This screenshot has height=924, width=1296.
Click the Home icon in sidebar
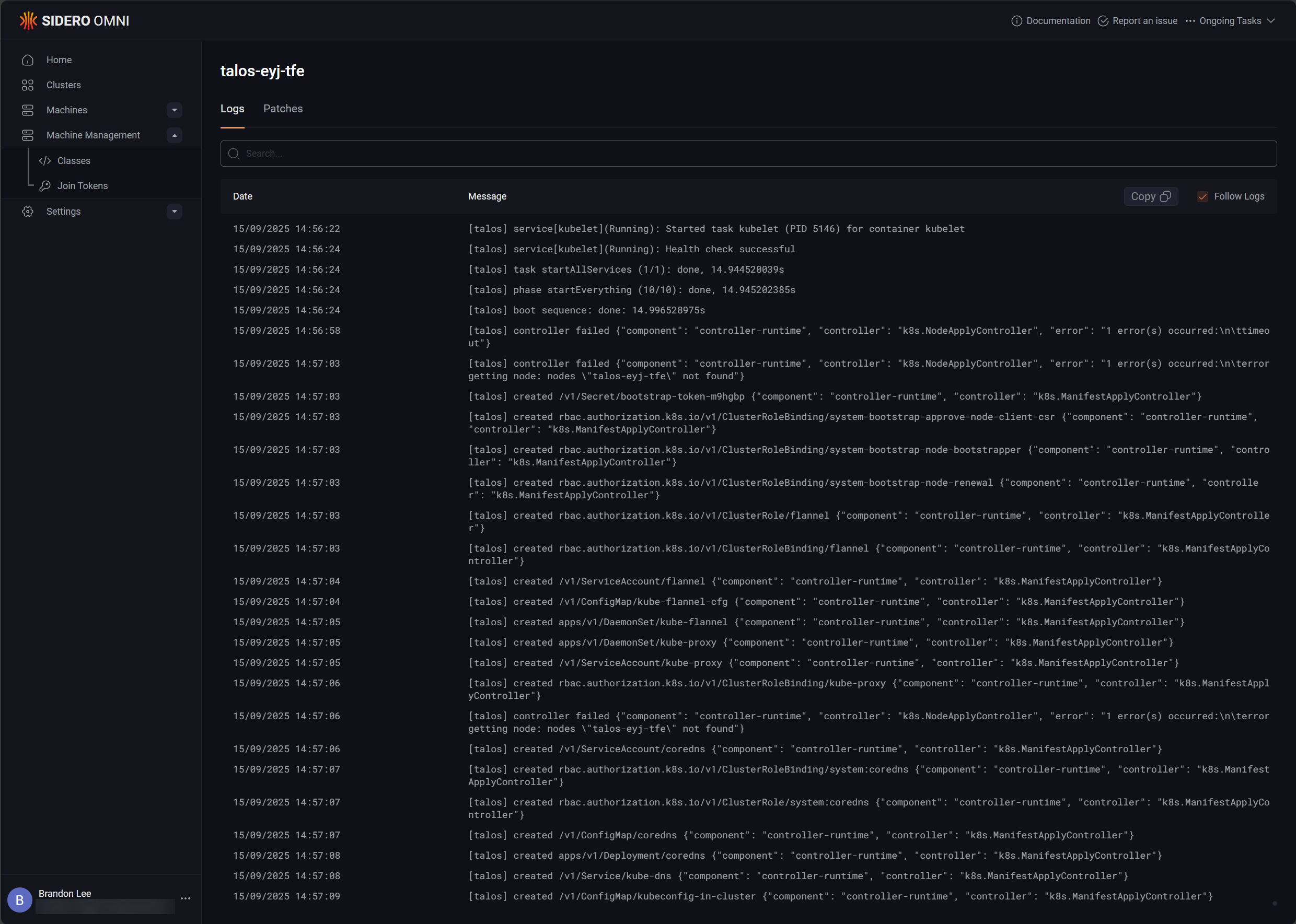(28, 60)
